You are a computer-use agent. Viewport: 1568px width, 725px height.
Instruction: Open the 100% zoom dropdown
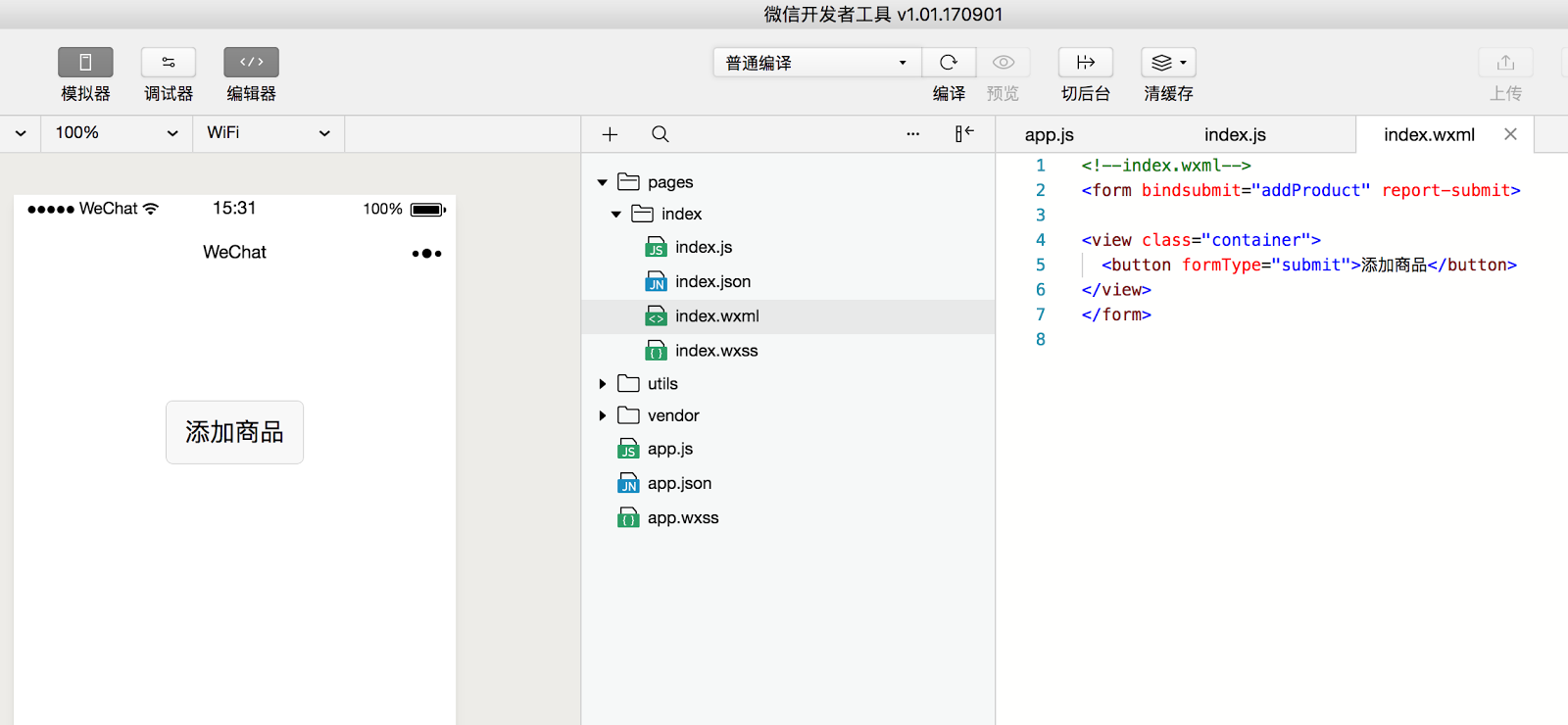tap(117, 133)
